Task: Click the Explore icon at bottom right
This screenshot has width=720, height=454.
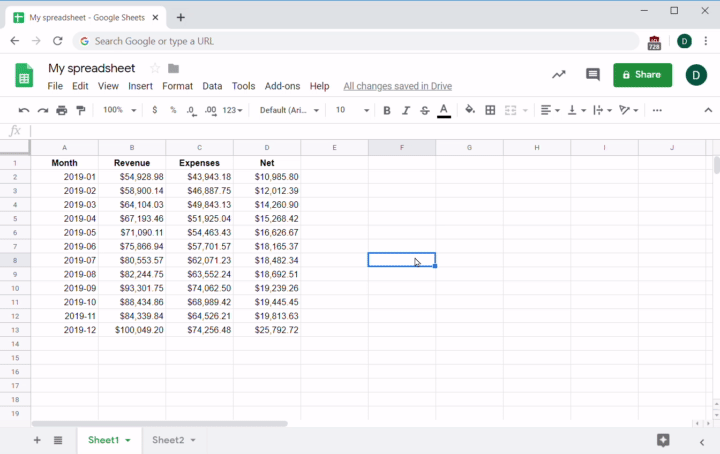Action: 663,440
